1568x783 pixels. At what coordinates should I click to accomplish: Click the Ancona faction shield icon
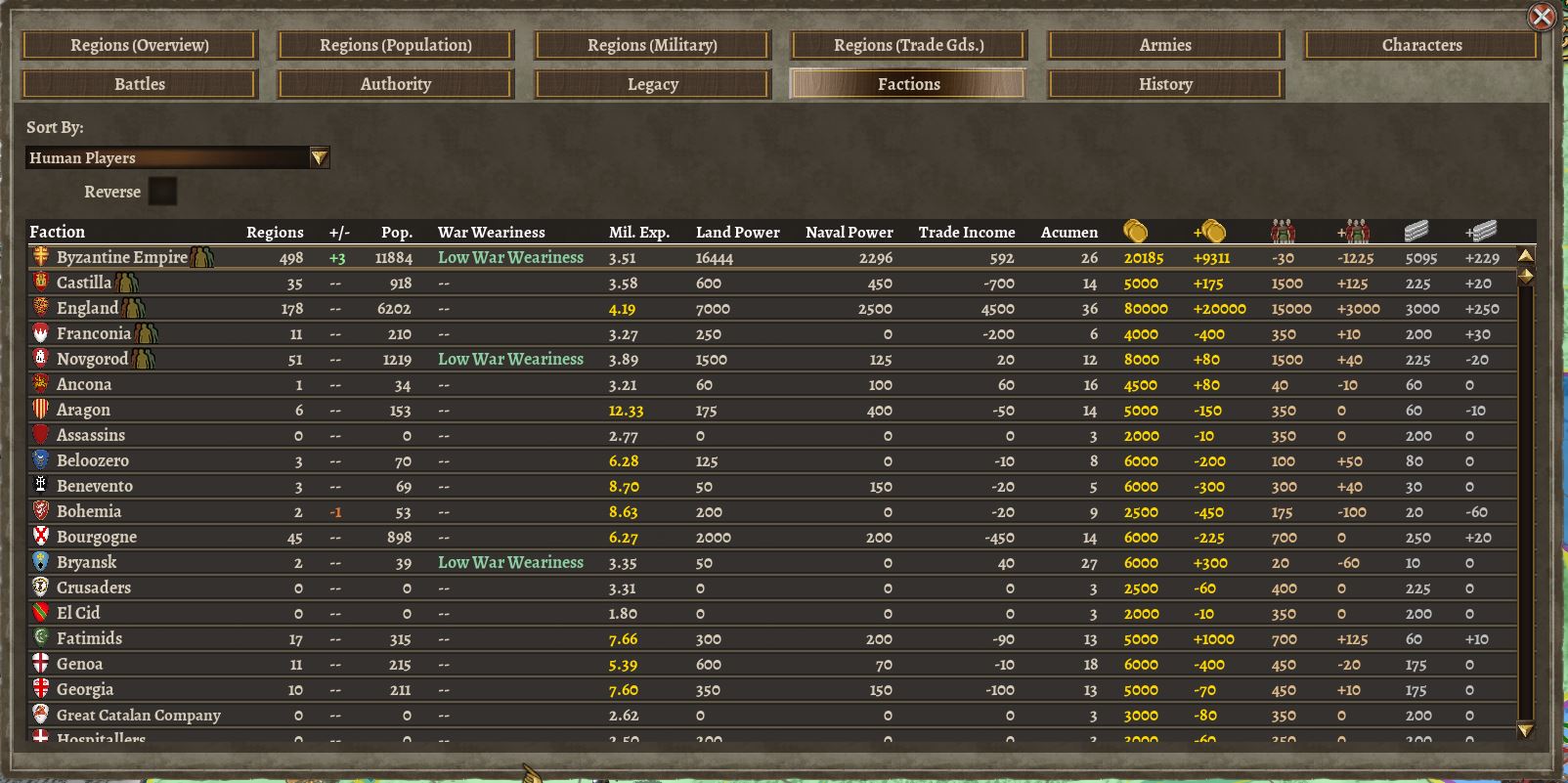click(x=41, y=384)
